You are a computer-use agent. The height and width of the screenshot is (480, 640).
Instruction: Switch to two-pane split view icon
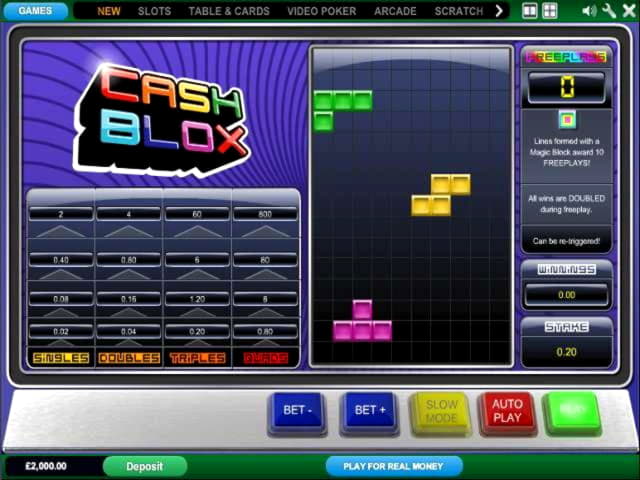pos(530,11)
